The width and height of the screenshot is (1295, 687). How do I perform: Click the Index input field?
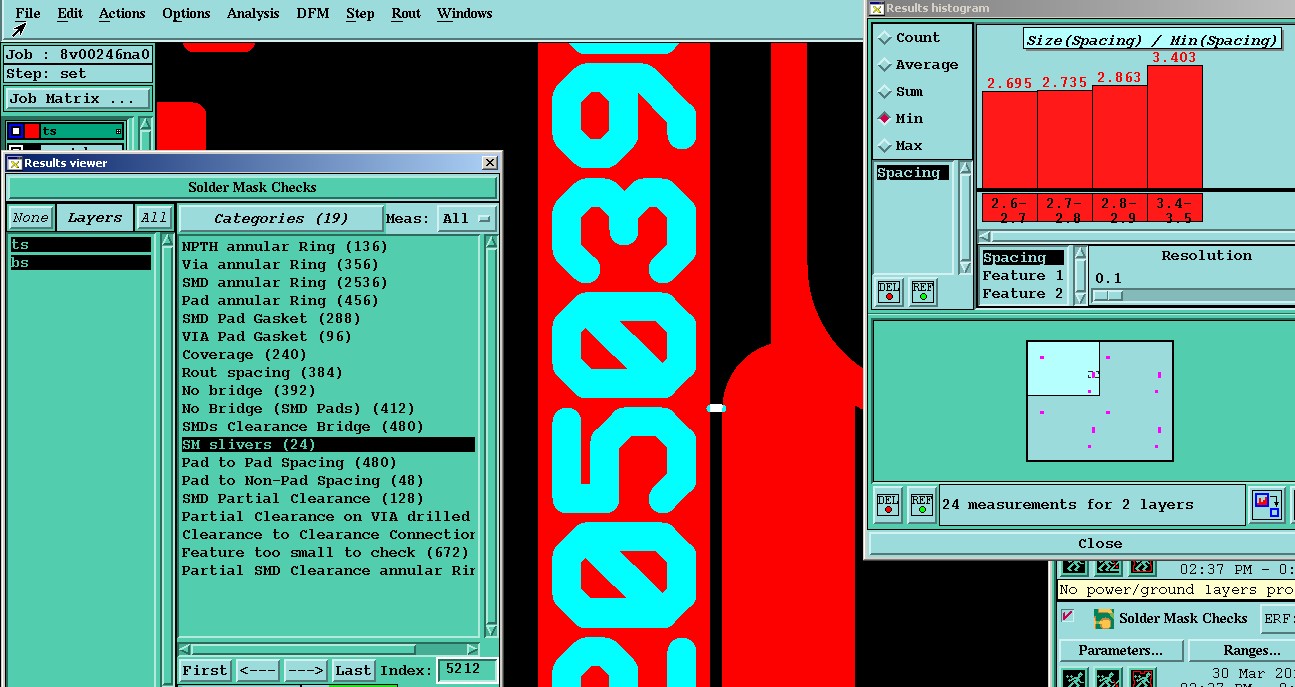tap(466, 670)
